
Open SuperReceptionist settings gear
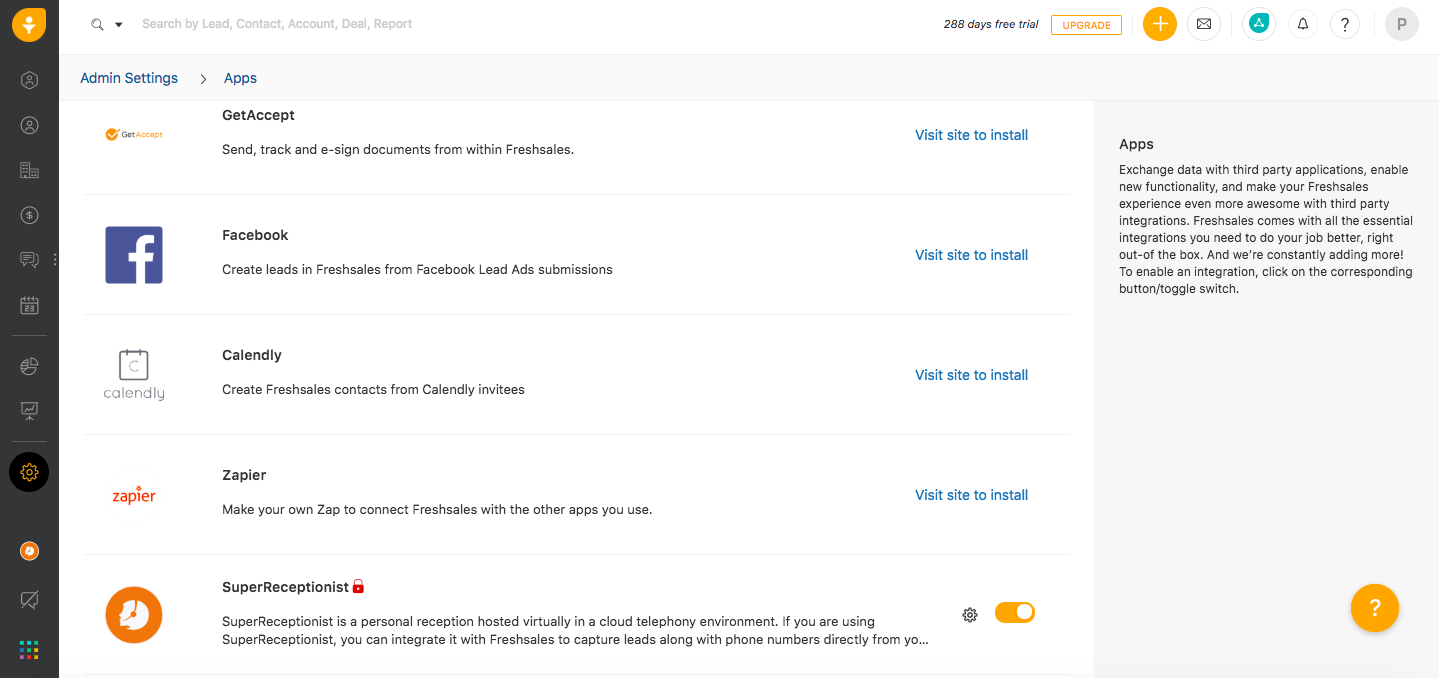click(969, 614)
